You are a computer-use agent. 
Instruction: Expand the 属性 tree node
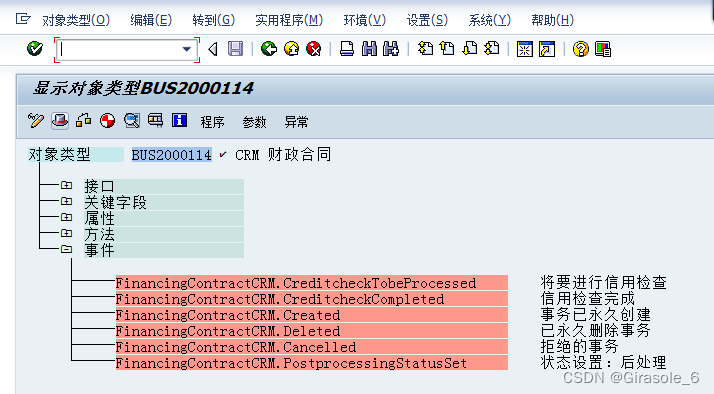click(66, 217)
